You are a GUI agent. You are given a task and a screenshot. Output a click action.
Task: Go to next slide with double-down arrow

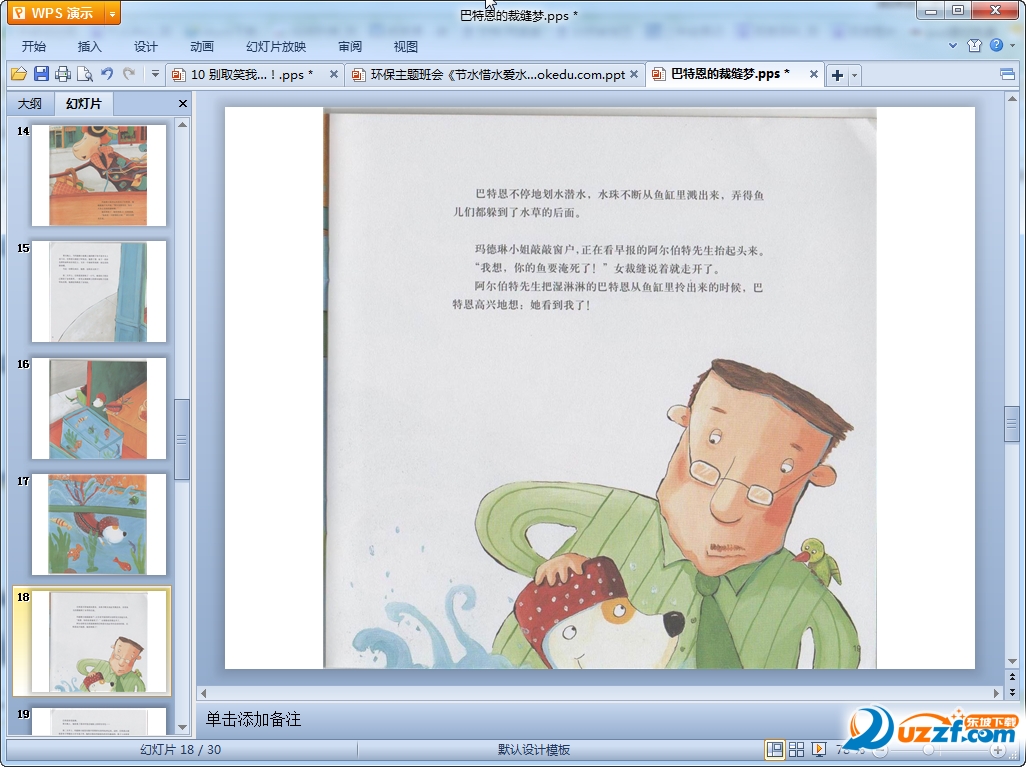click(1012, 692)
